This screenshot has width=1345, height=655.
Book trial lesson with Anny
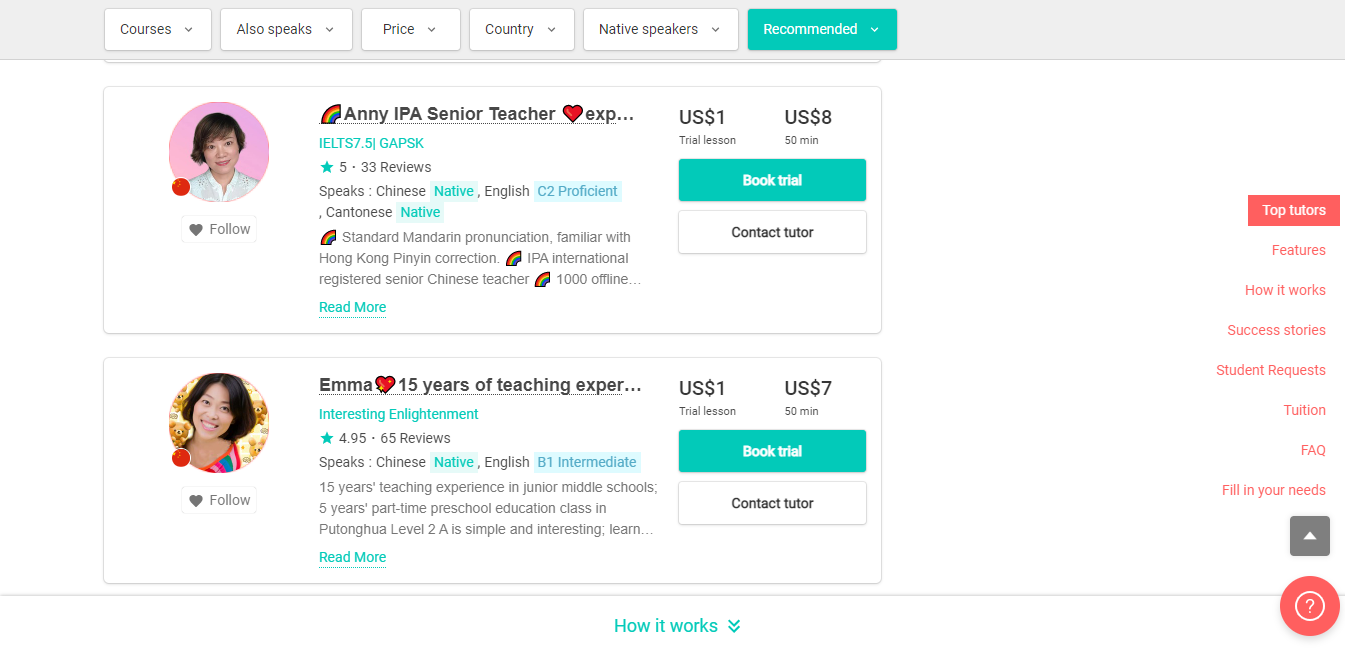click(x=772, y=180)
